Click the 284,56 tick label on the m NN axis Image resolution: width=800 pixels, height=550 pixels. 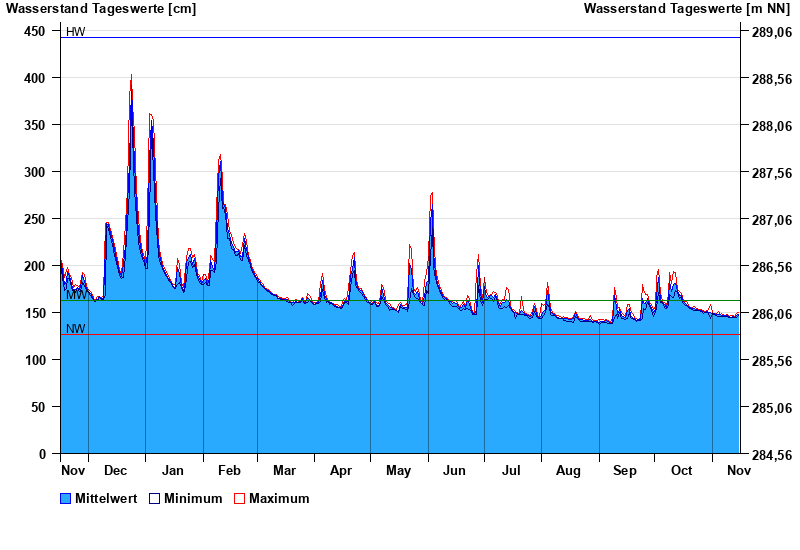point(771,454)
